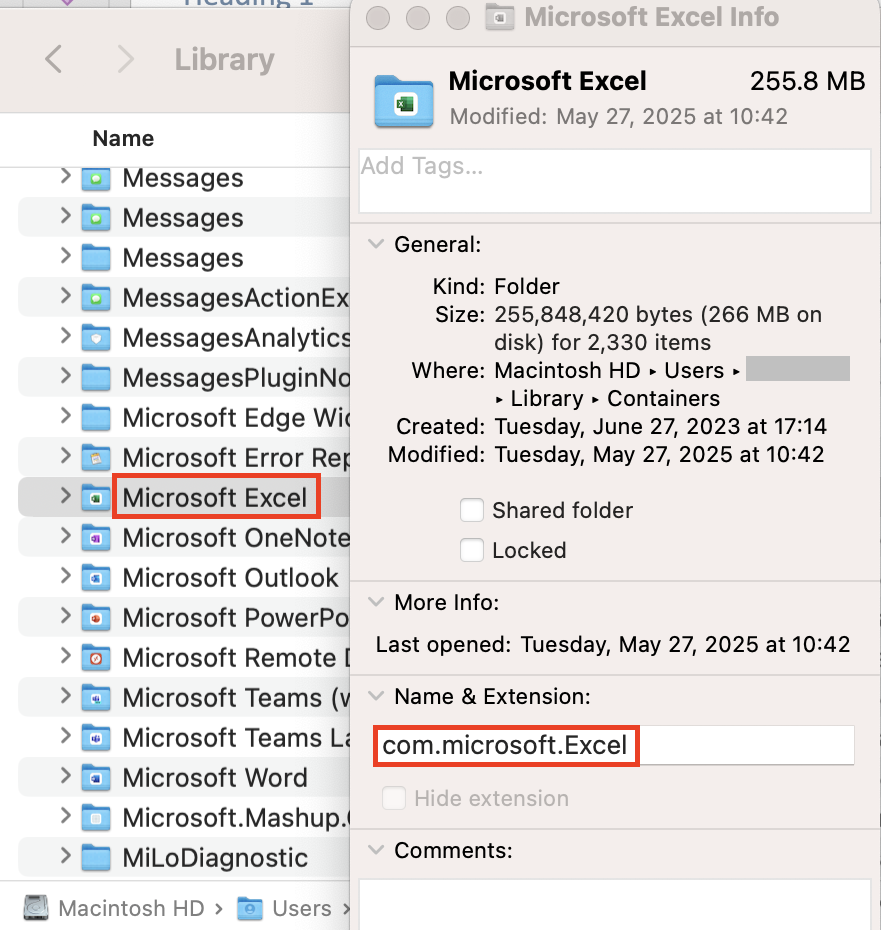Click the MessagesPluginNo folder icon
The image size is (881, 930).
(96, 378)
